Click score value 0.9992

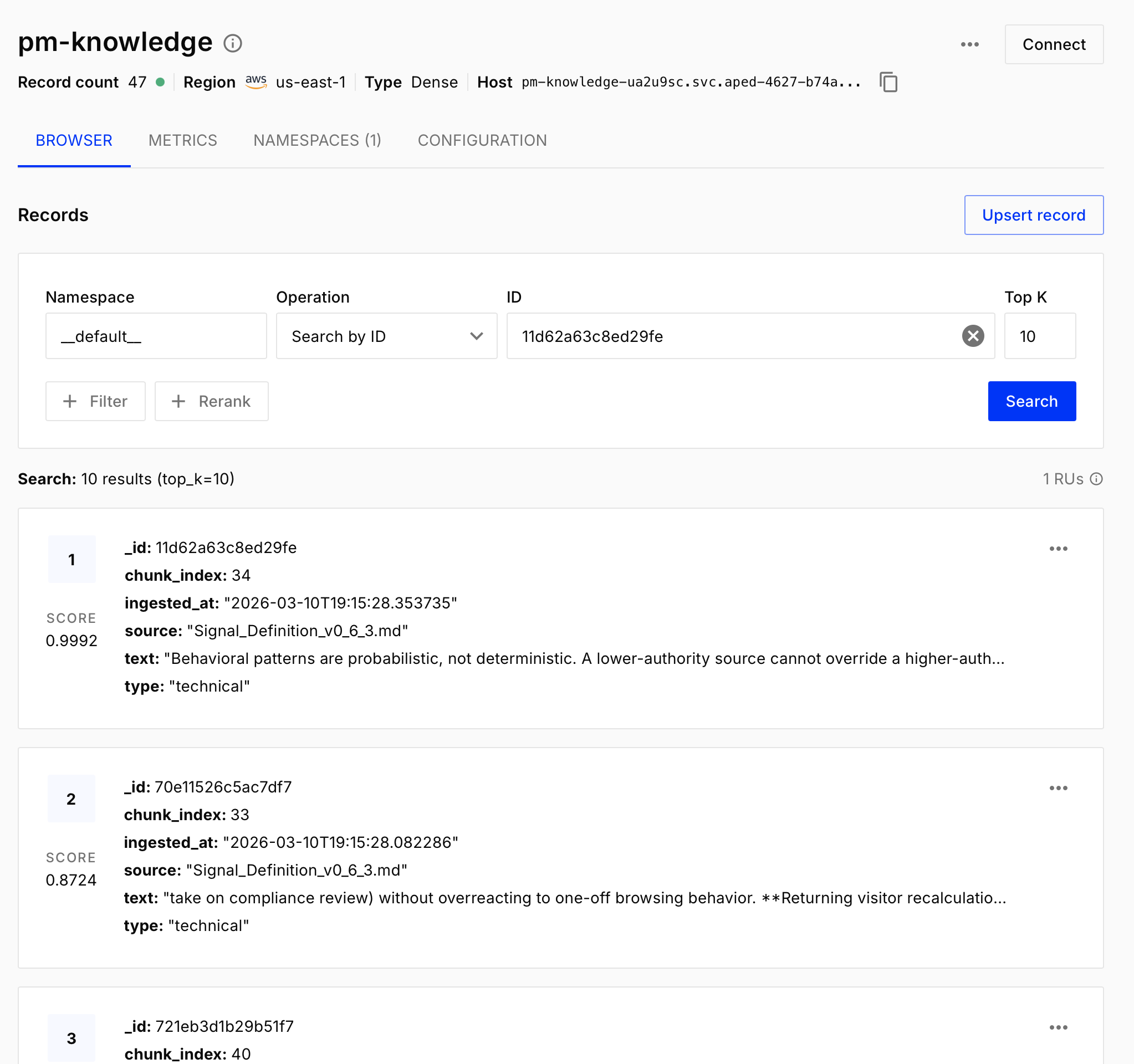click(x=71, y=640)
